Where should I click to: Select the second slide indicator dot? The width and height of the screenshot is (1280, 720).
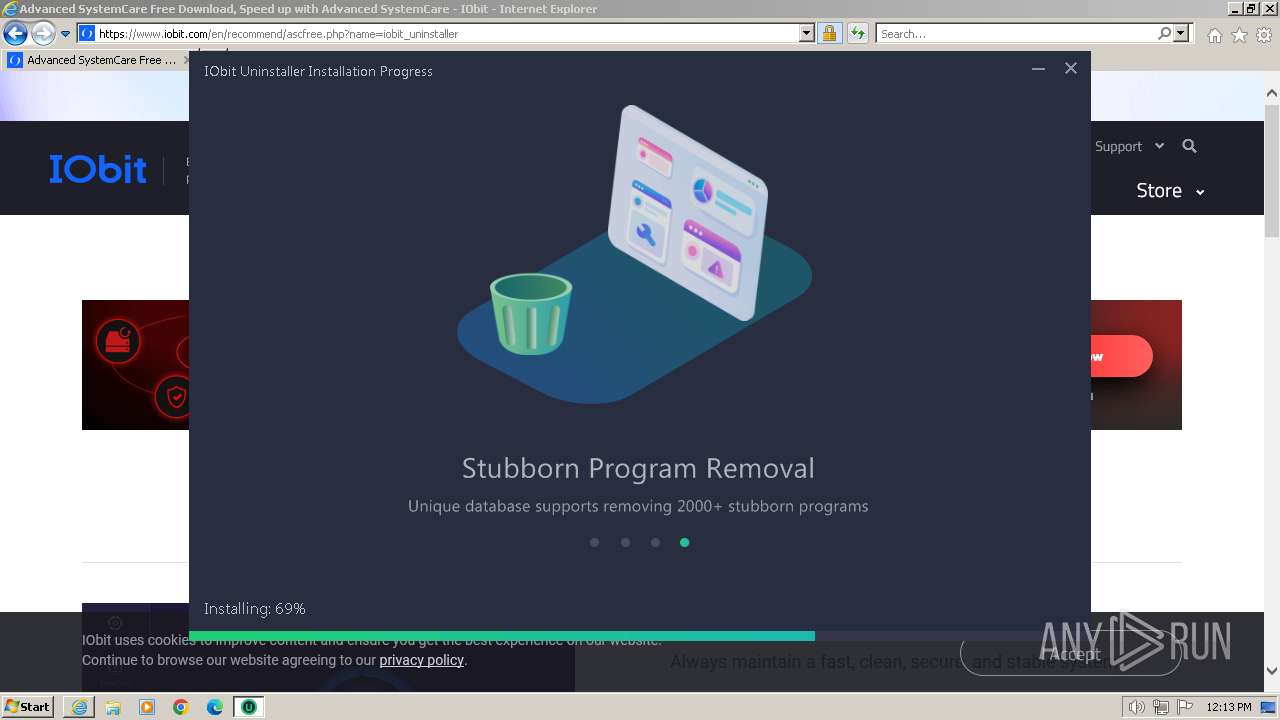pyautogui.click(x=625, y=542)
